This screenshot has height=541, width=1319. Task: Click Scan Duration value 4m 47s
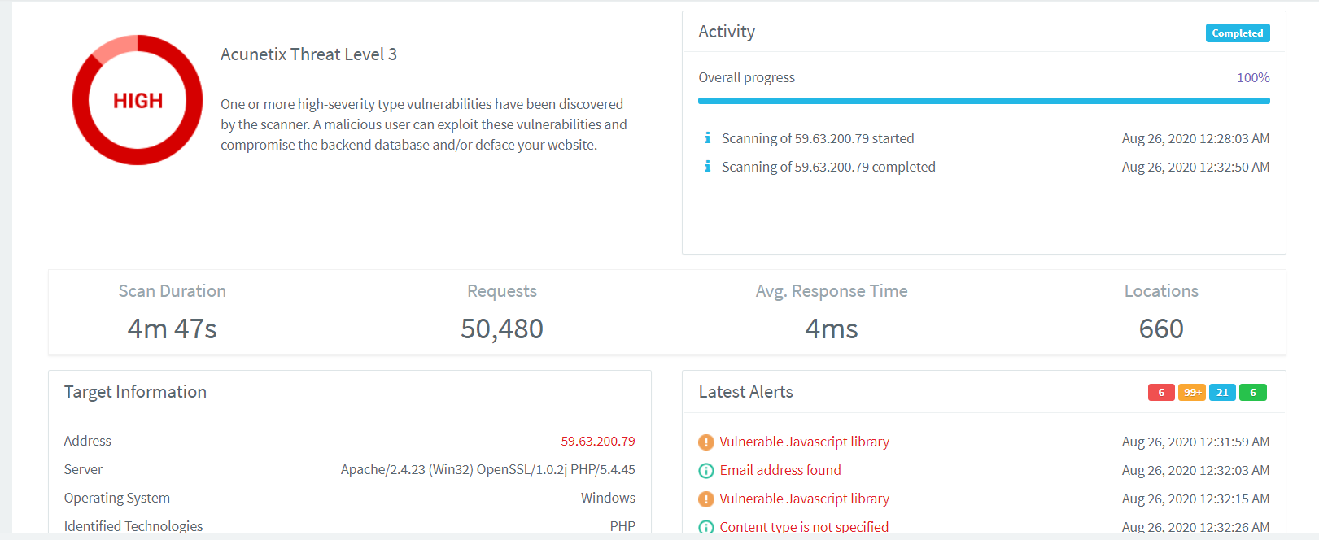(172, 328)
